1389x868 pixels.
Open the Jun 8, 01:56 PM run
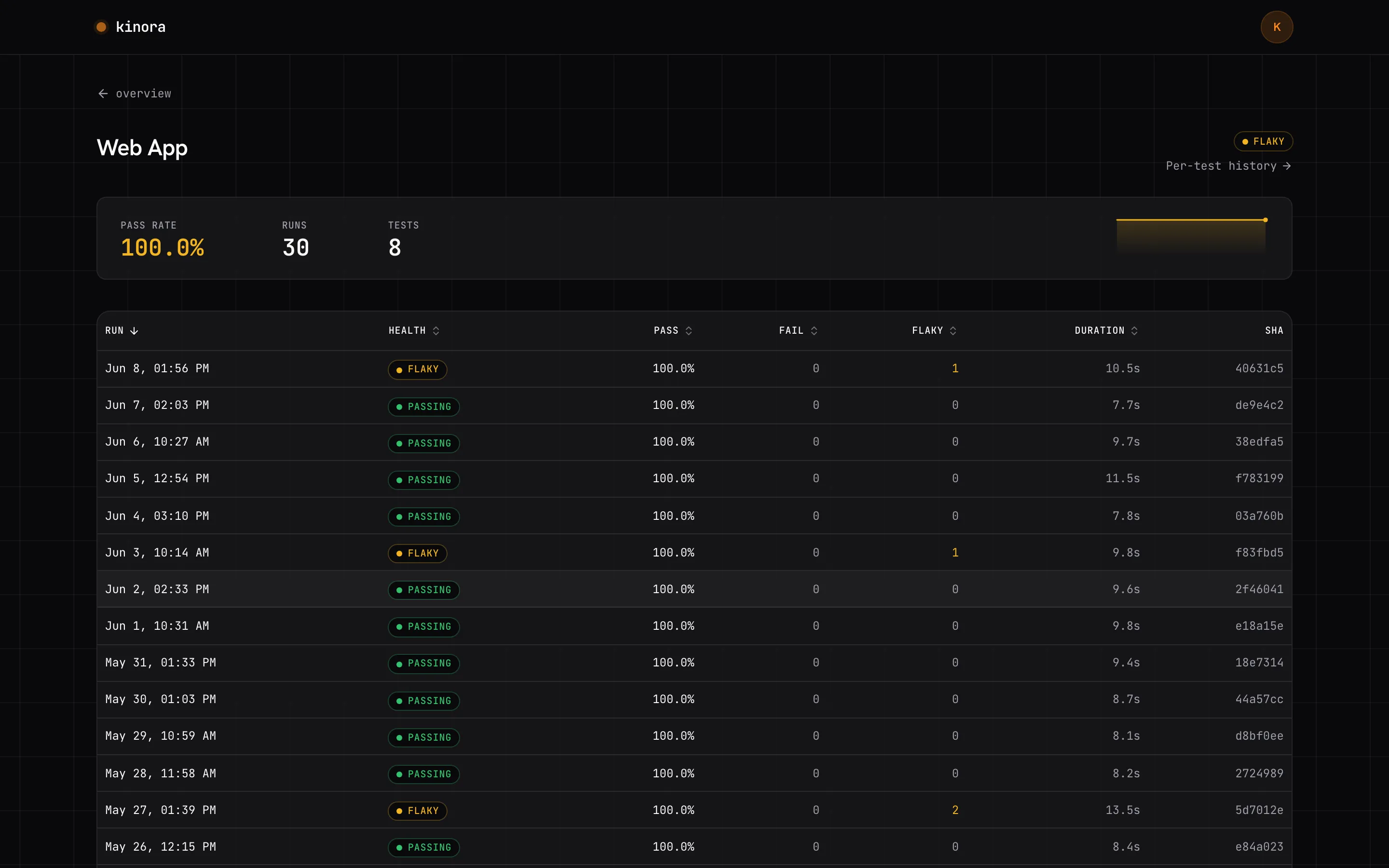[694, 368]
